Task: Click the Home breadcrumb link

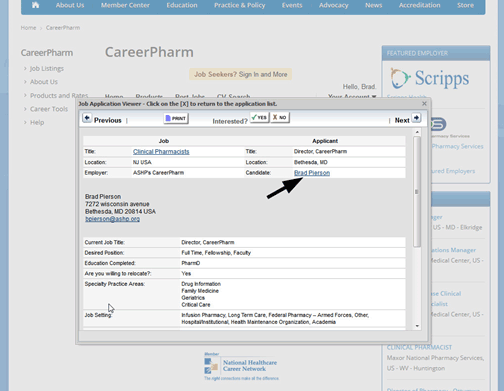Action: click(x=28, y=28)
